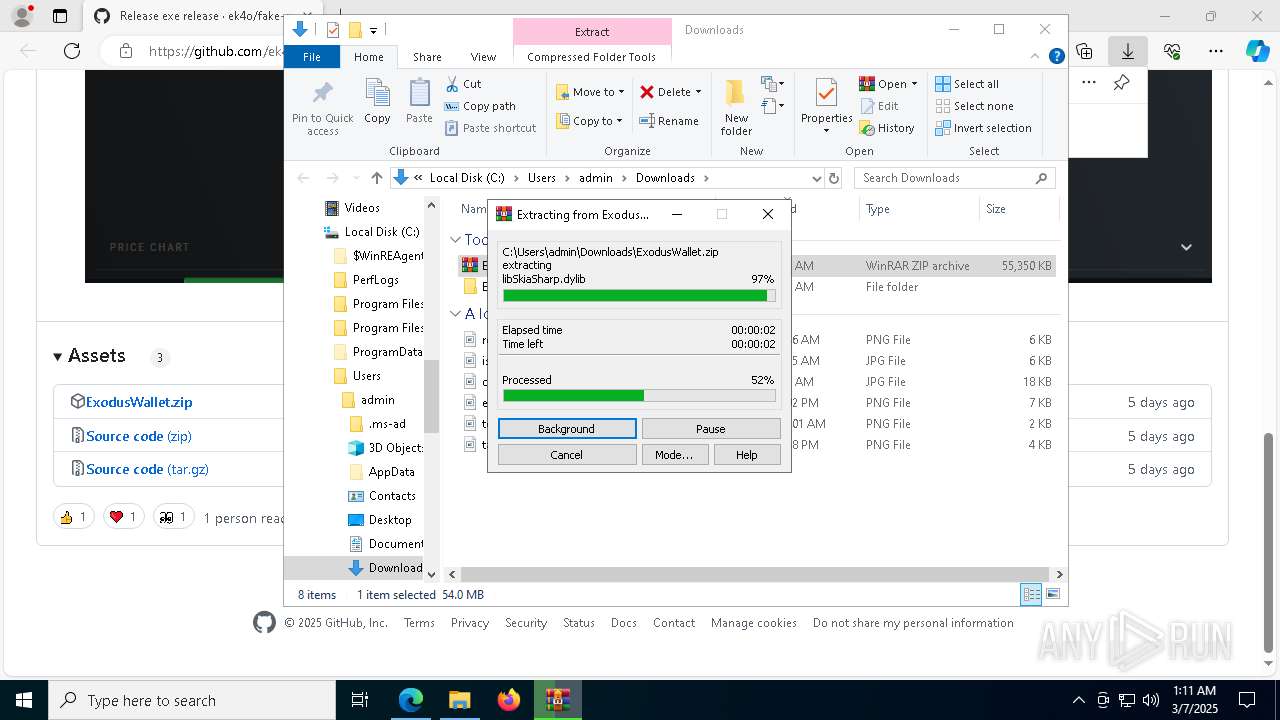The image size is (1280, 720).
Task: Click Help button in extraction dialog
Action: pos(747,455)
